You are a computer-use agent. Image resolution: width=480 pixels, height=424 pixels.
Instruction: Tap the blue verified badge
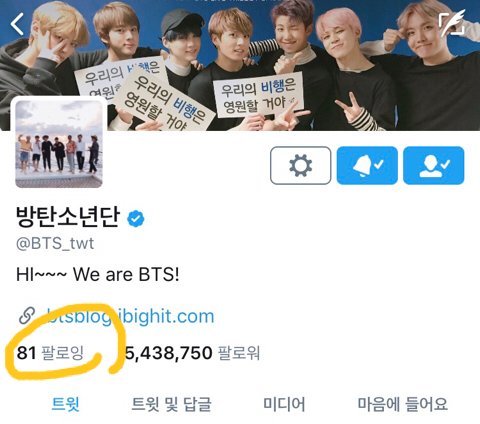coord(136,219)
